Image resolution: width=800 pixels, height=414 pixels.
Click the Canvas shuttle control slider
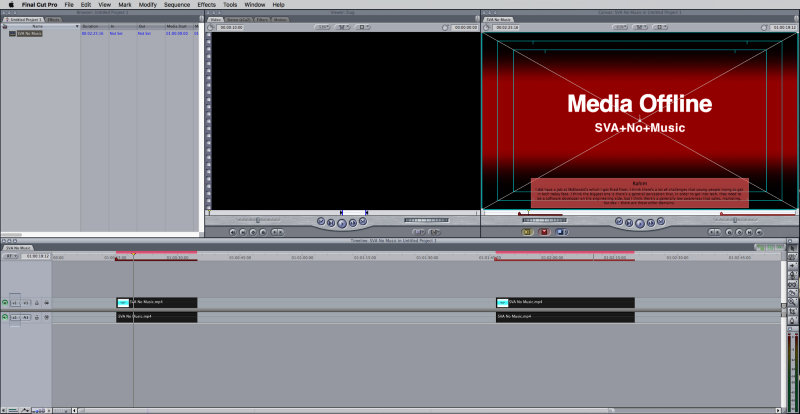[735, 220]
